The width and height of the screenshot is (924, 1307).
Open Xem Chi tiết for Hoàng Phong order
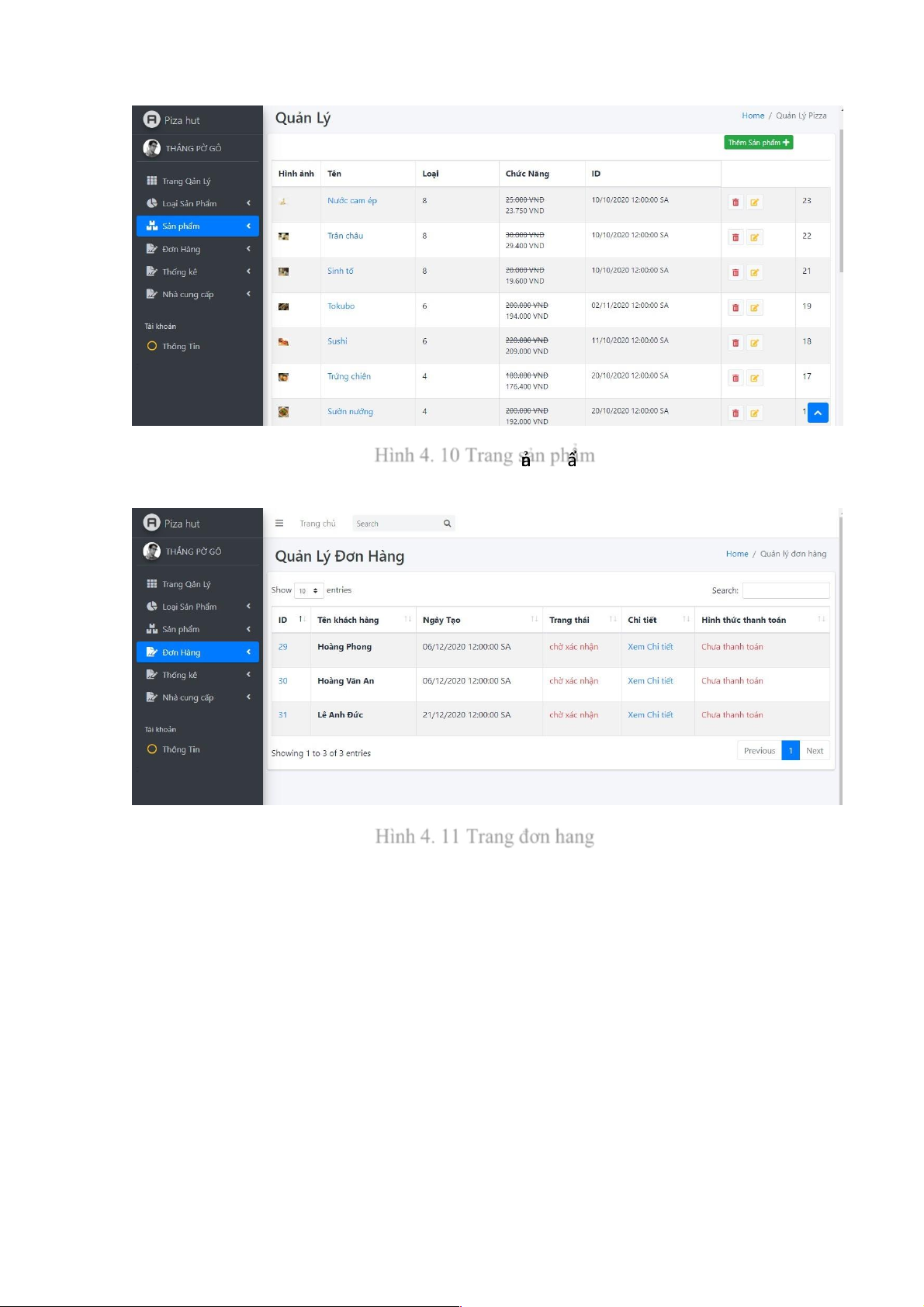coord(650,647)
